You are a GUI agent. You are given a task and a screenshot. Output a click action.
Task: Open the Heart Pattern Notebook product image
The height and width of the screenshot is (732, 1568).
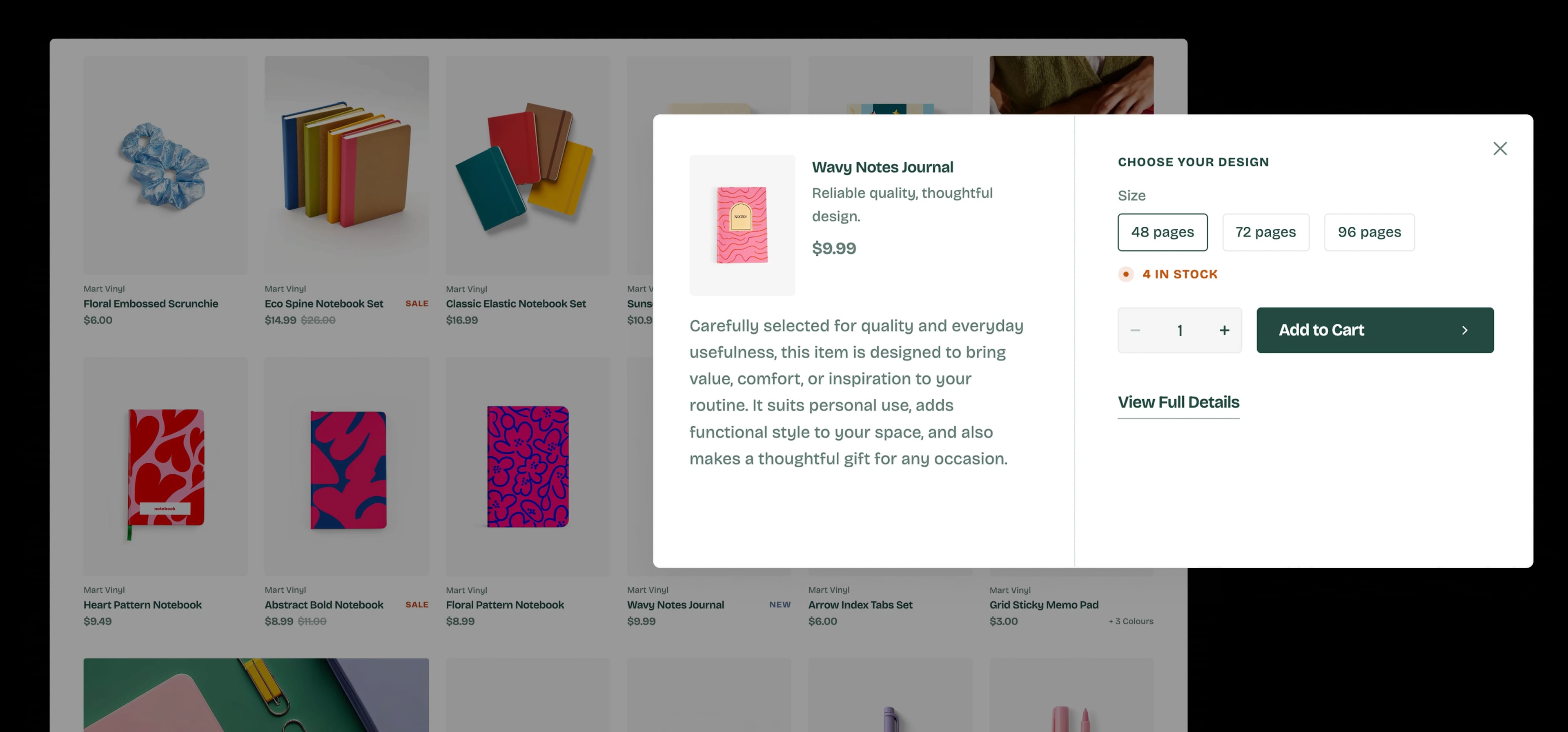click(165, 466)
